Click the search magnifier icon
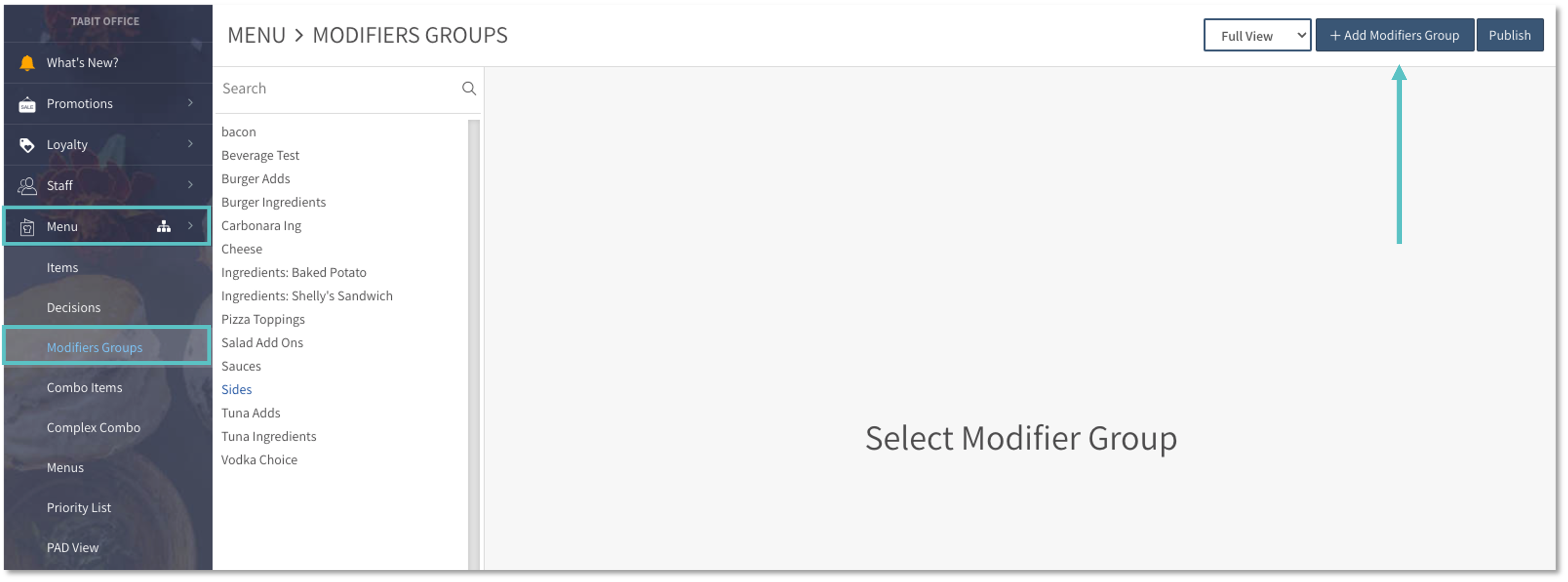The image size is (1568, 582). pyautogui.click(x=469, y=88)
